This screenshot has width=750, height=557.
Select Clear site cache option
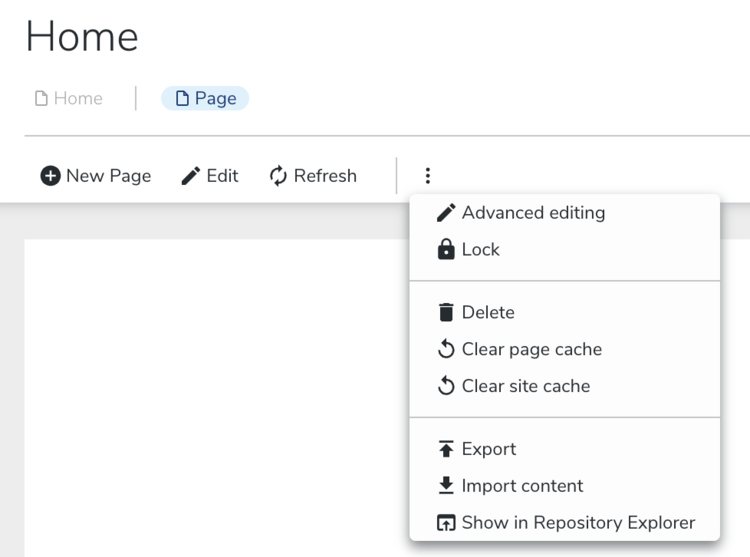(x=564, y=386)
